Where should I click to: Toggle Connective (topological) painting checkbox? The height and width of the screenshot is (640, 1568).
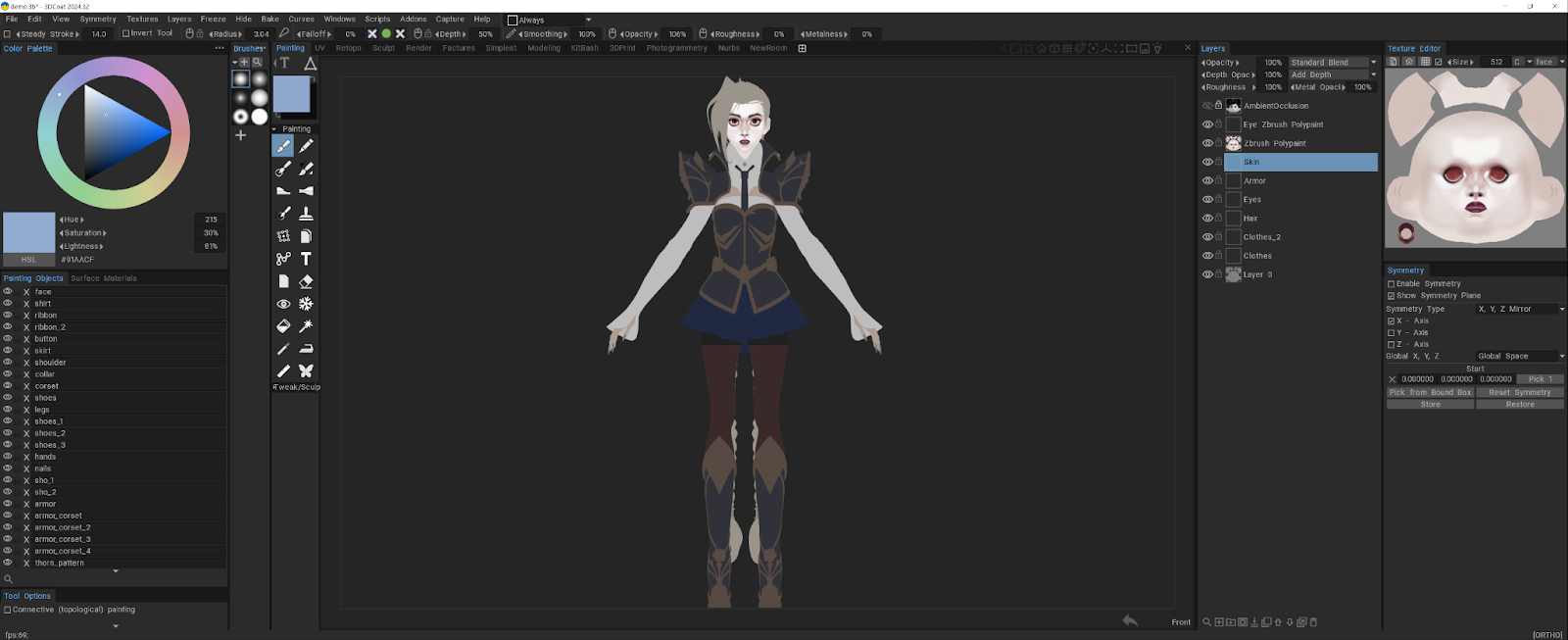8,610
